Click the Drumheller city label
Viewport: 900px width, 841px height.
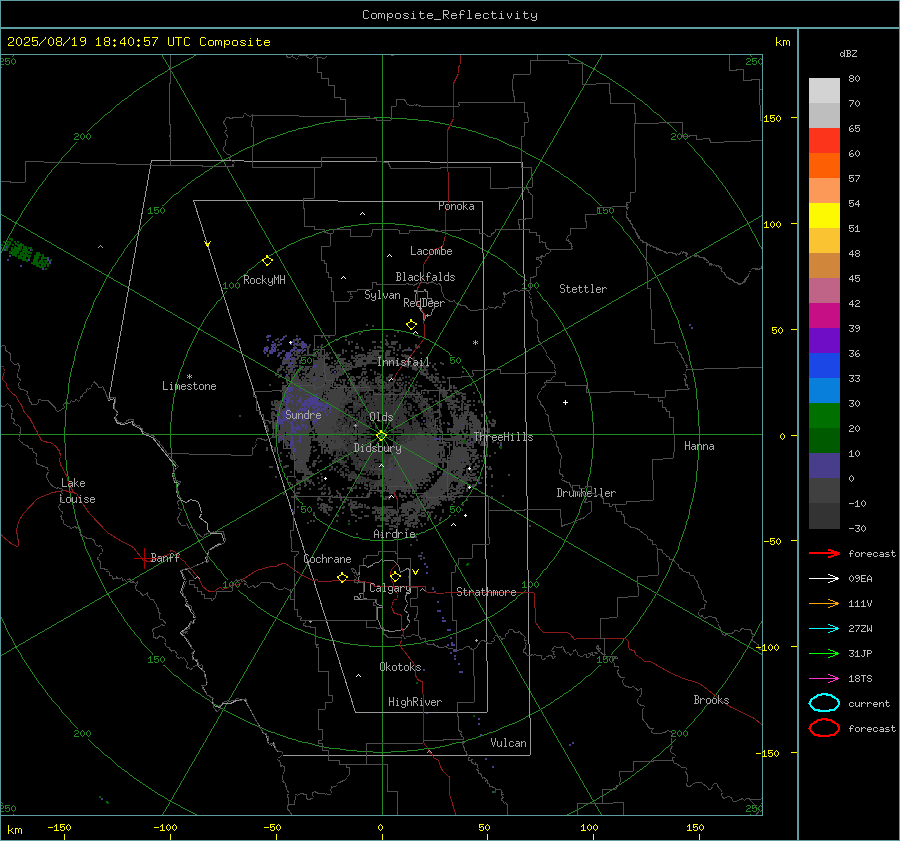coord(586,493)
